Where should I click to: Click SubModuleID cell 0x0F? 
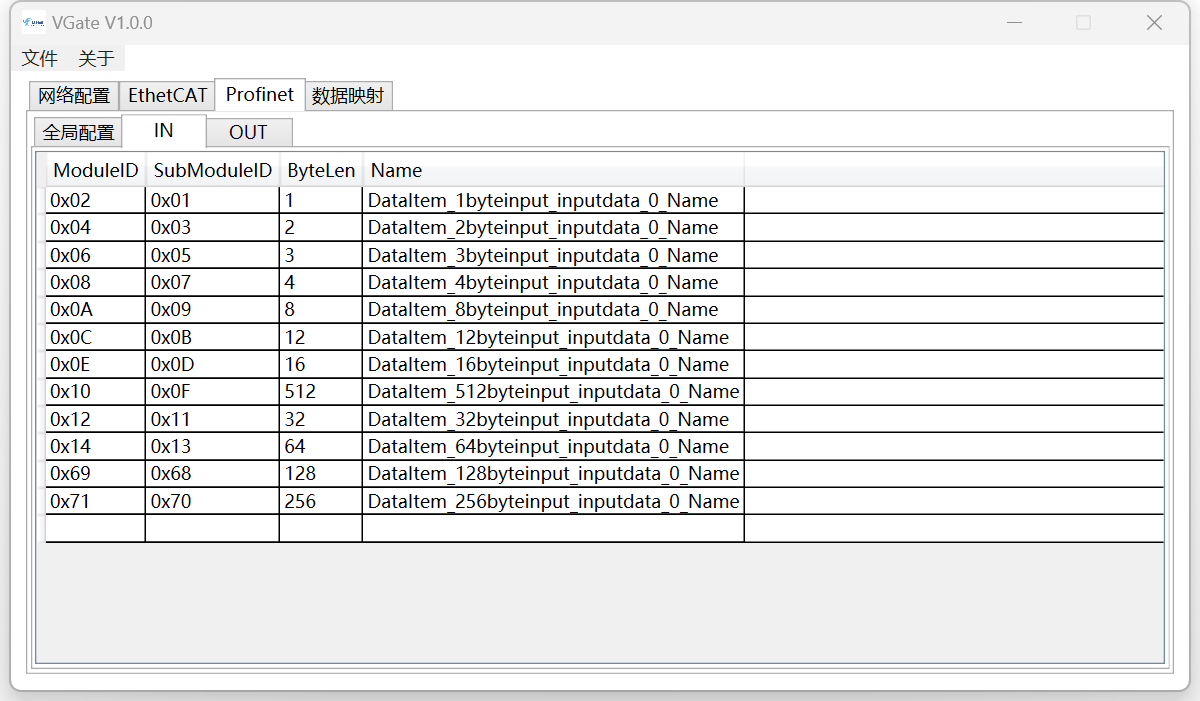212,391
